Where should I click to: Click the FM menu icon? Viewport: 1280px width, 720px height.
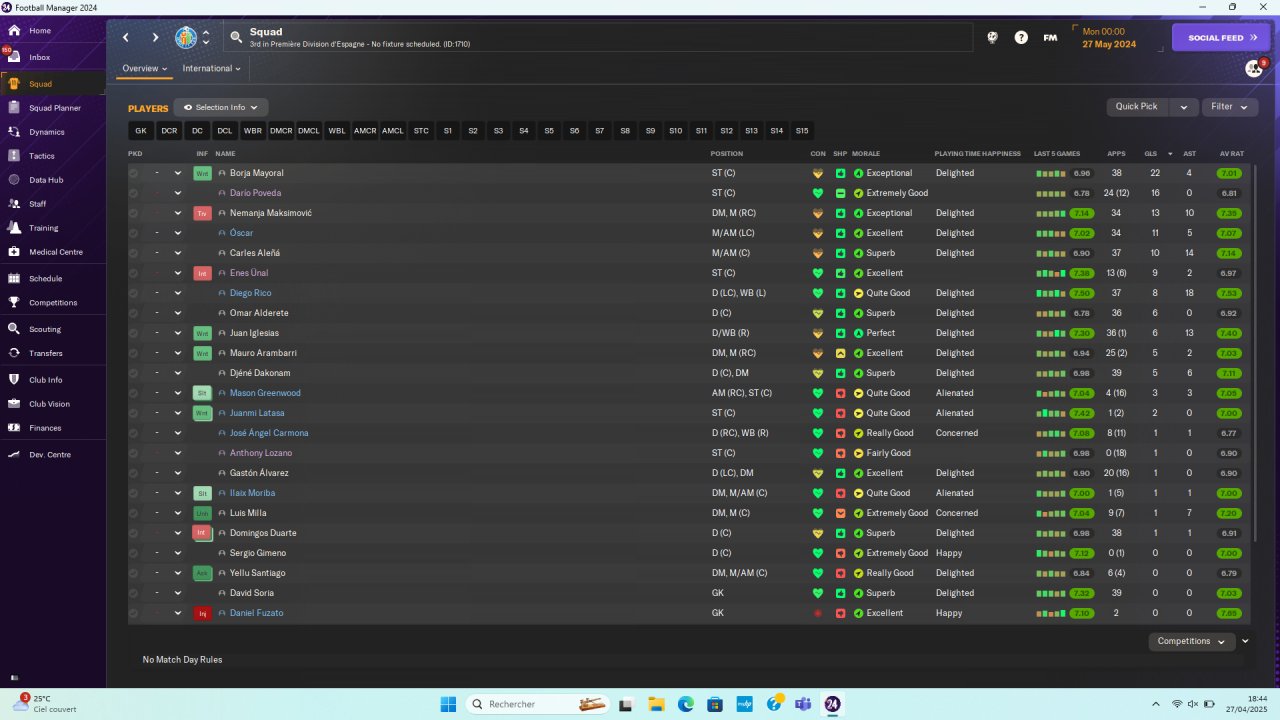1050,38
